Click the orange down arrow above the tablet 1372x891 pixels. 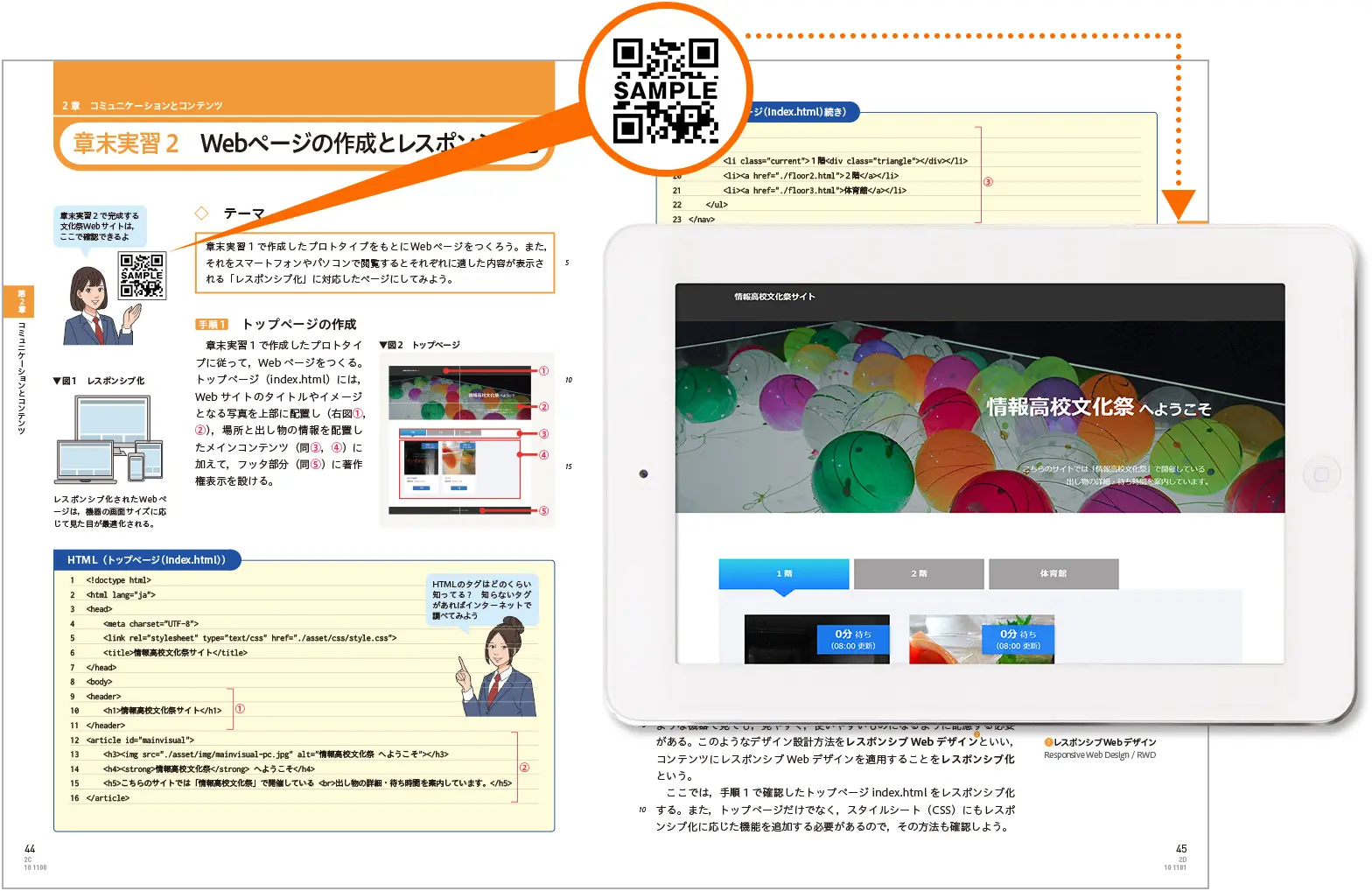point(1178,204)
